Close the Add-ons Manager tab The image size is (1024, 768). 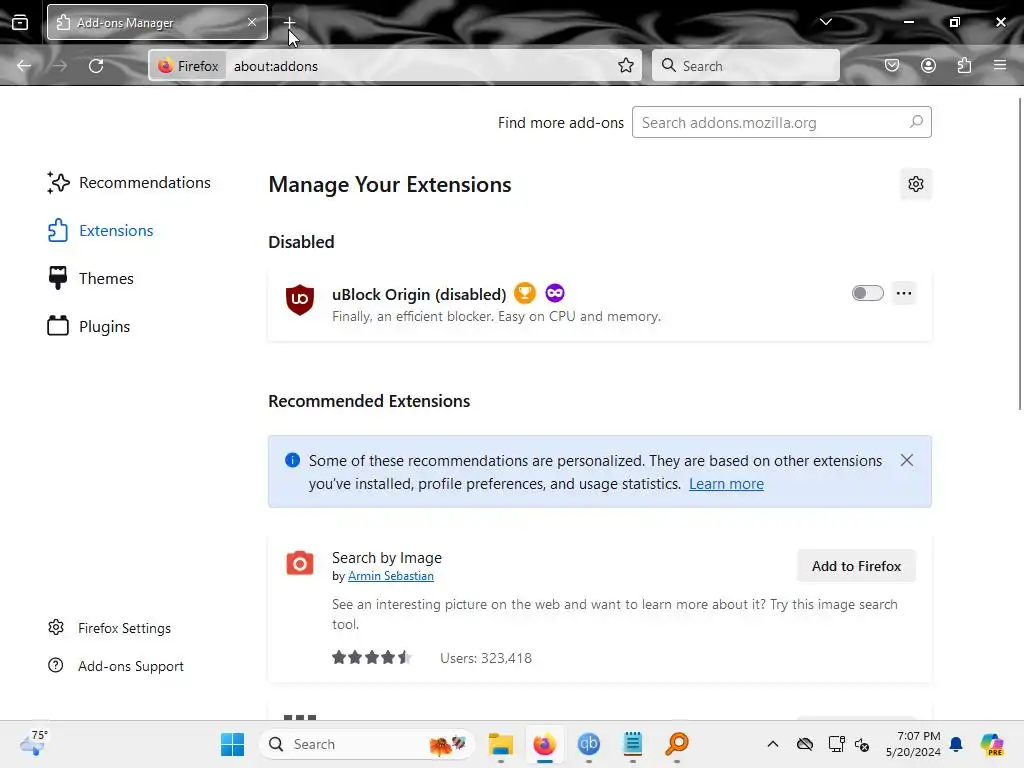coord(252,22)
